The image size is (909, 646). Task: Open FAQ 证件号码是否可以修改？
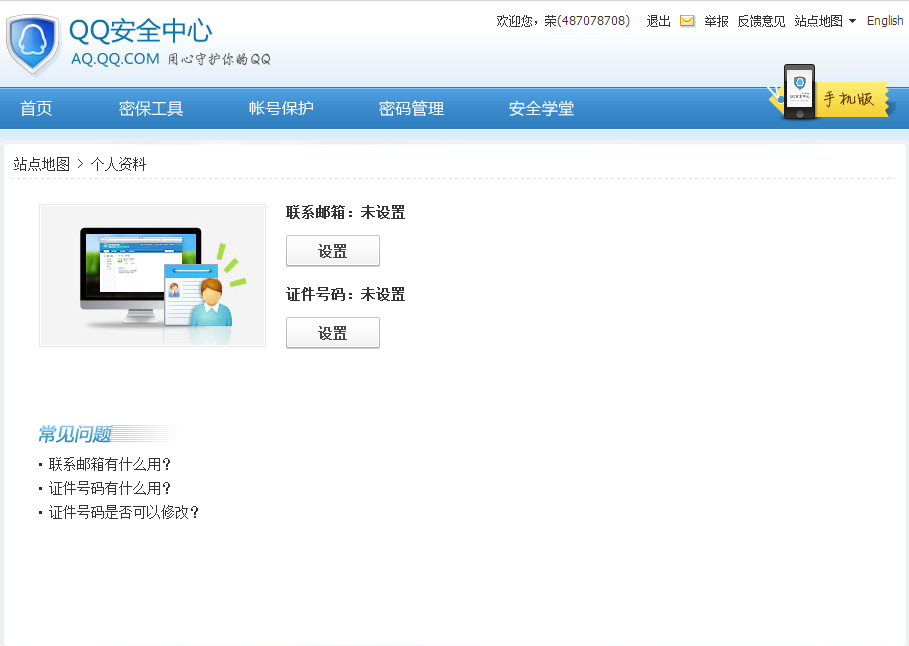[x=124, y=512]
